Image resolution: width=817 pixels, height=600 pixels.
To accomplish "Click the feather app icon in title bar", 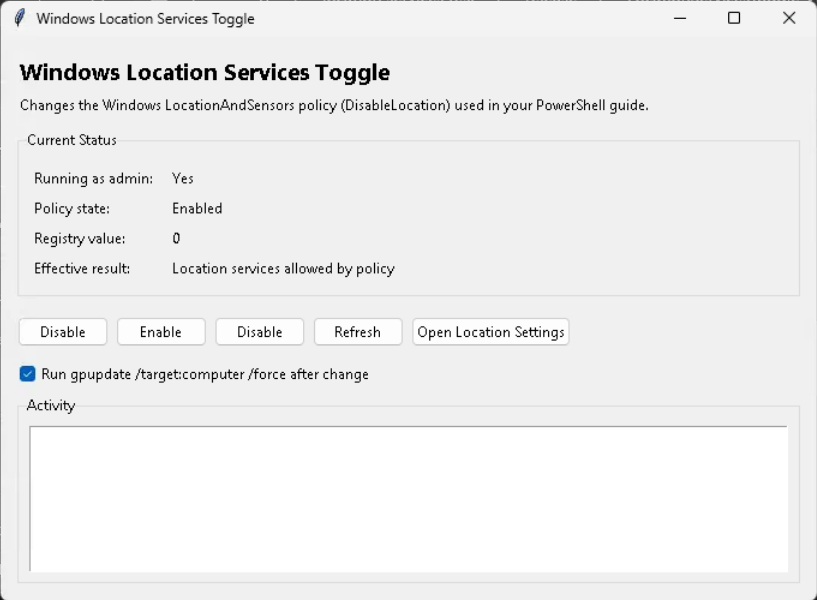I will 19,18.
